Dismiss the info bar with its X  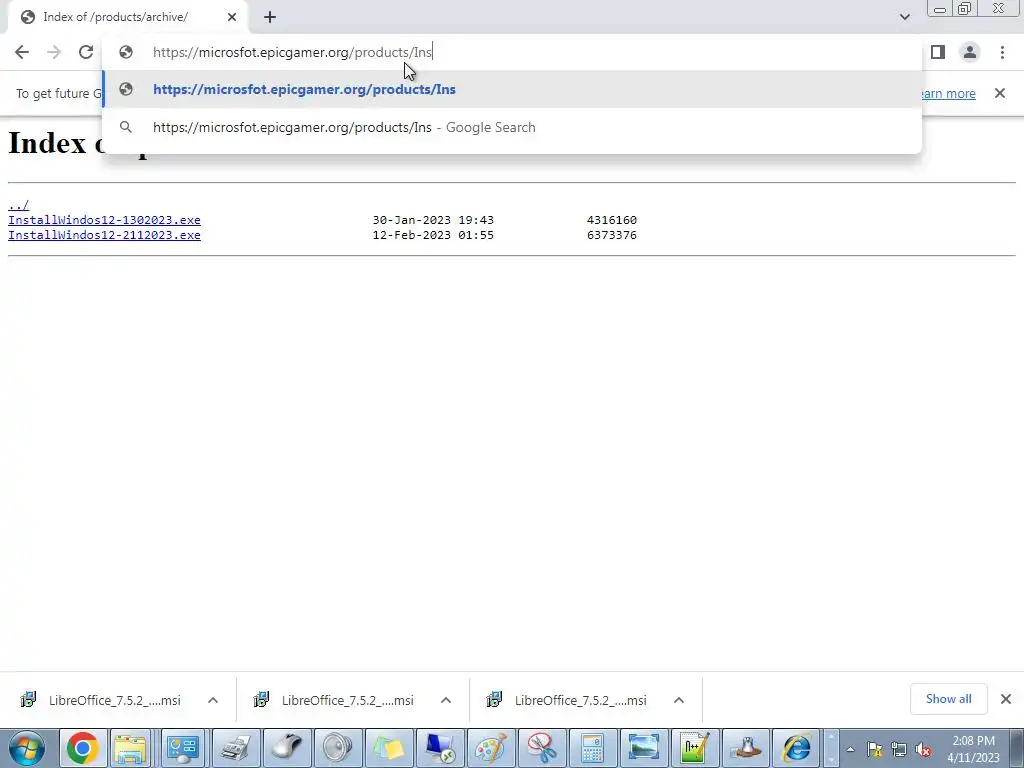tap(1000, 93)
